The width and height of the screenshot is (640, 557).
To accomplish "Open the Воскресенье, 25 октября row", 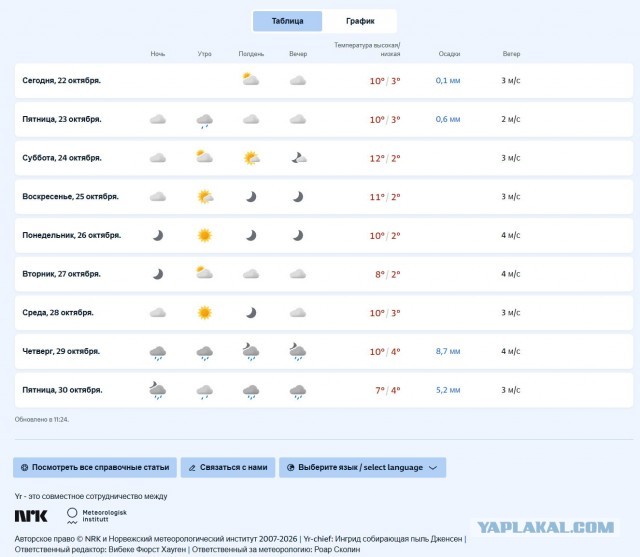I will [x=324, y=197].
